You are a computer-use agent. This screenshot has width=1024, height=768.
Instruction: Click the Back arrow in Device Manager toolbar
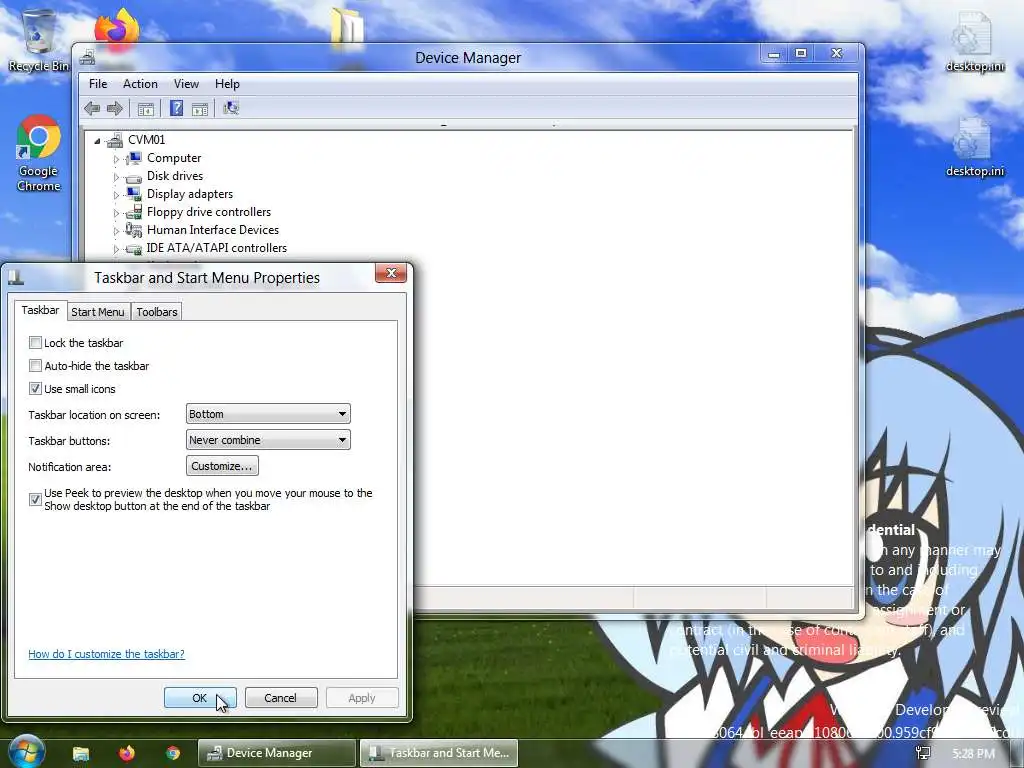click(92, 108)
